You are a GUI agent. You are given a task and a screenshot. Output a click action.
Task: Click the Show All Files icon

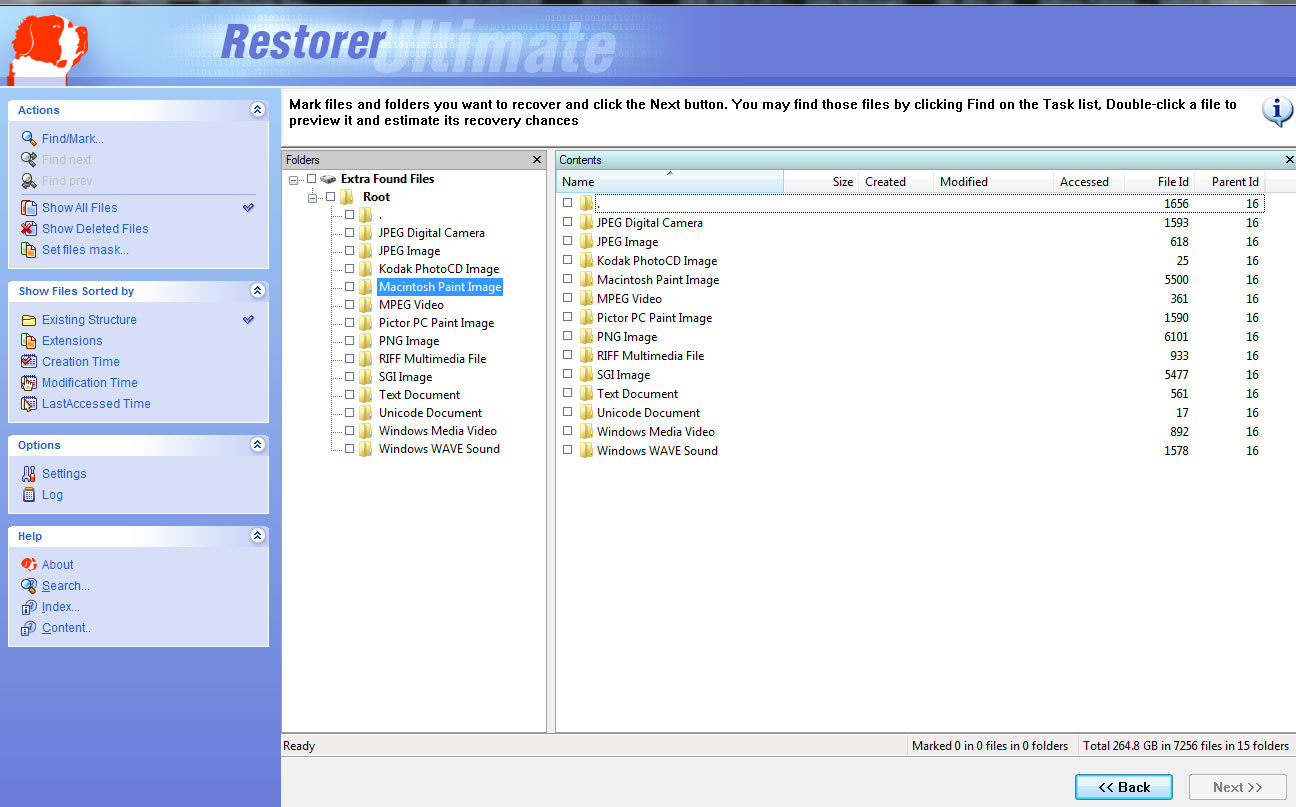[29, 208]
